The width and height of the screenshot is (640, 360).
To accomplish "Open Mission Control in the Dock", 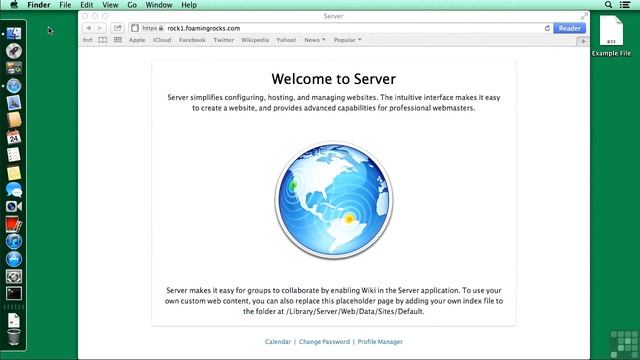I will pyautogui.click(x=14, y=68).
